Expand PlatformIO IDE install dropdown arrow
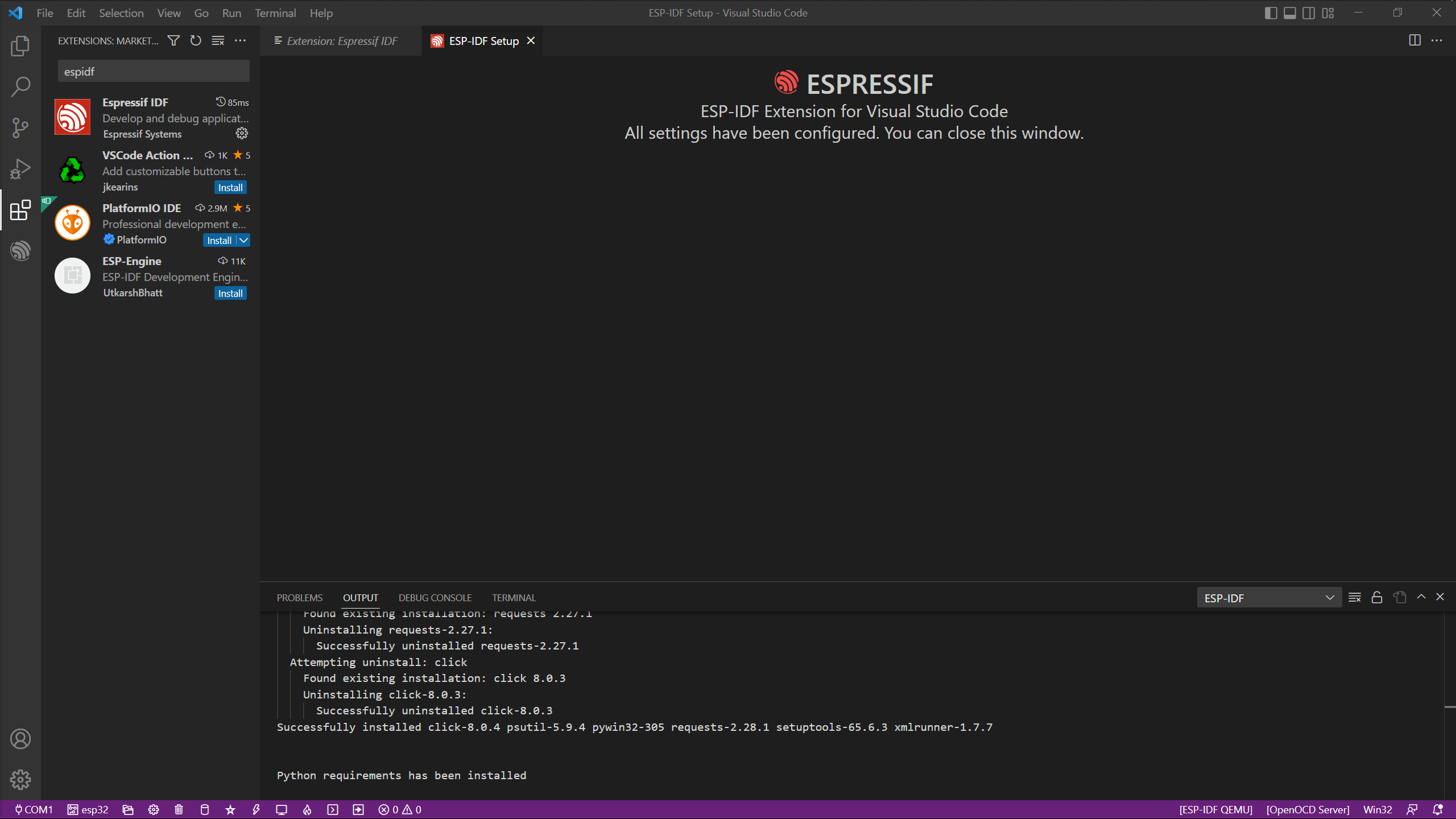This screenshot has height=819, width=1456. 243,240
